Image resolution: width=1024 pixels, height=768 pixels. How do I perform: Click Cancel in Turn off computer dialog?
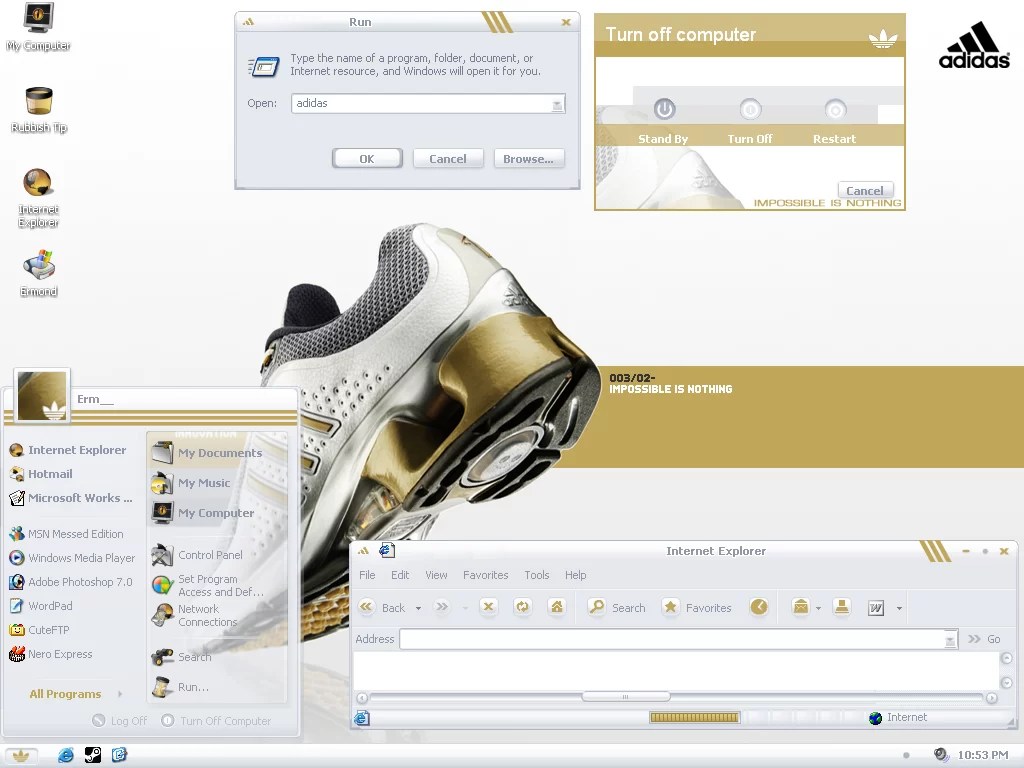(865, 191)
